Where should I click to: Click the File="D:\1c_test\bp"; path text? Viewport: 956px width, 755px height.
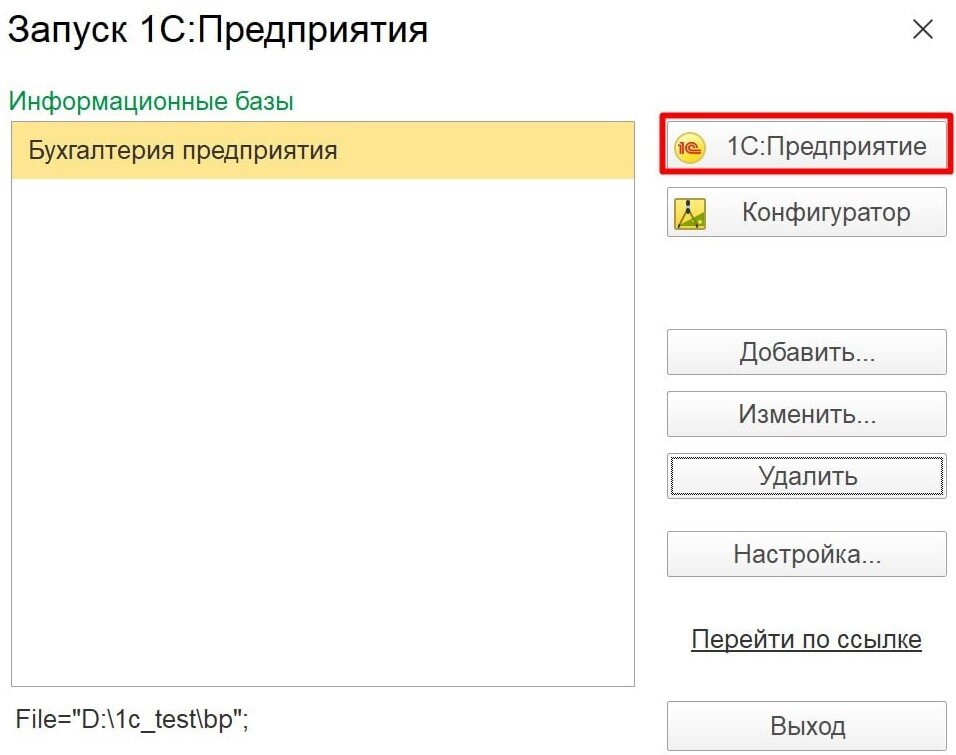click(x=132, y=719)
